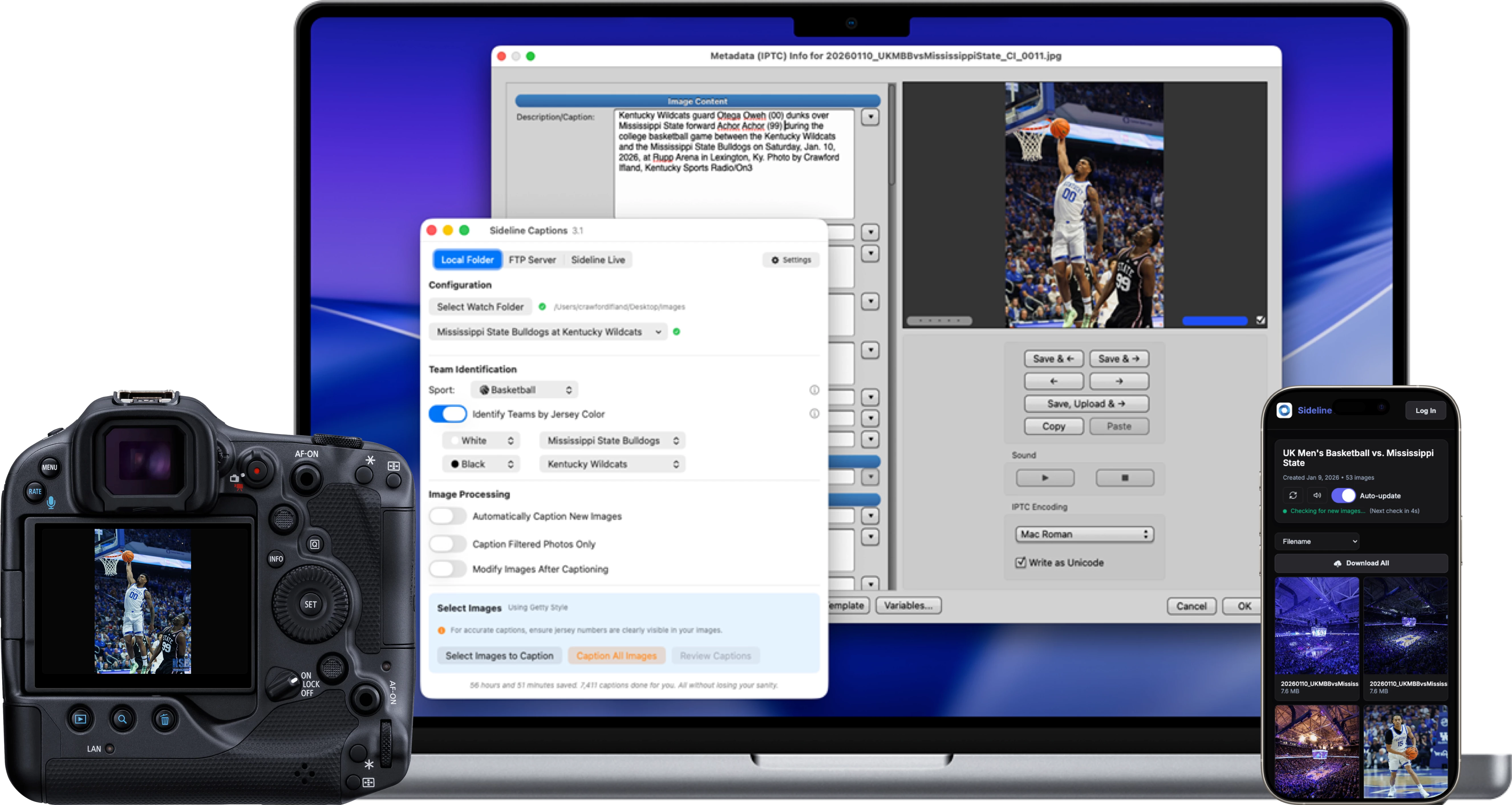1512x805 pixels.
Task: Switch to the FTP Server tab
Action: pos(532,260)
